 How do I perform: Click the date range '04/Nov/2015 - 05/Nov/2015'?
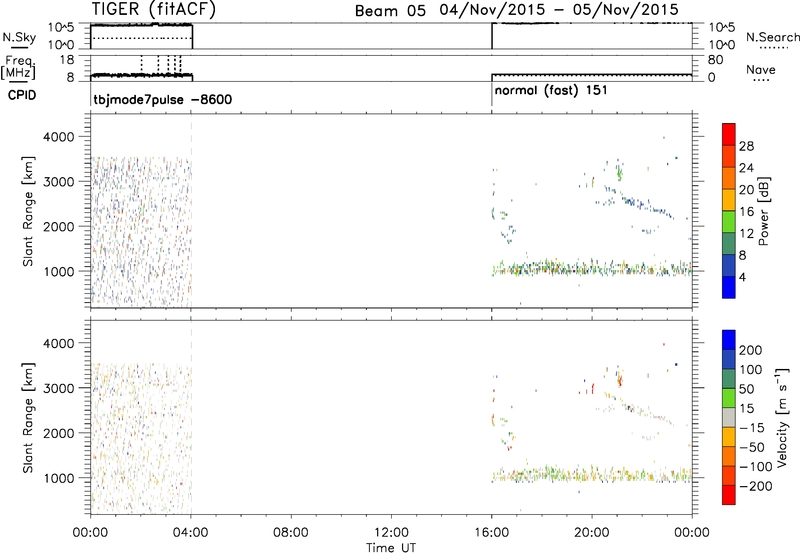click(559, 10)
